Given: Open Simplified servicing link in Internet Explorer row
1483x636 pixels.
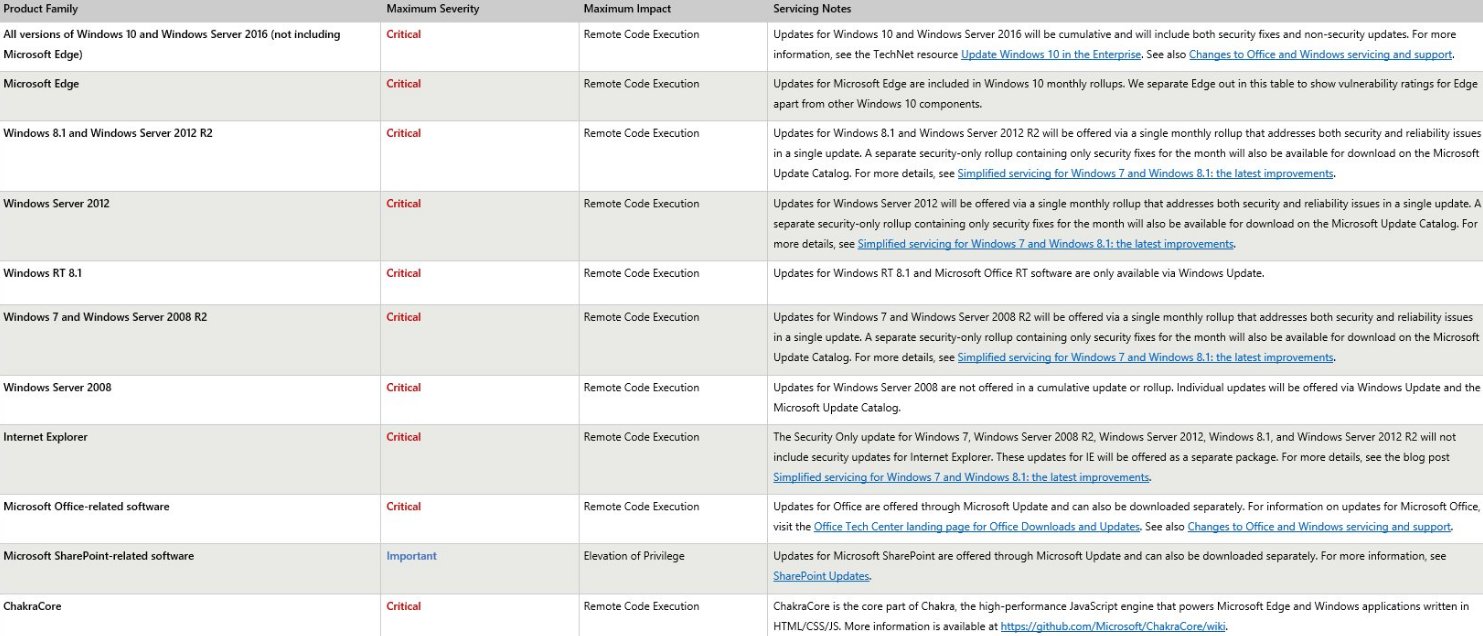Looking at the screenshot, I should [x=961, y=478].
